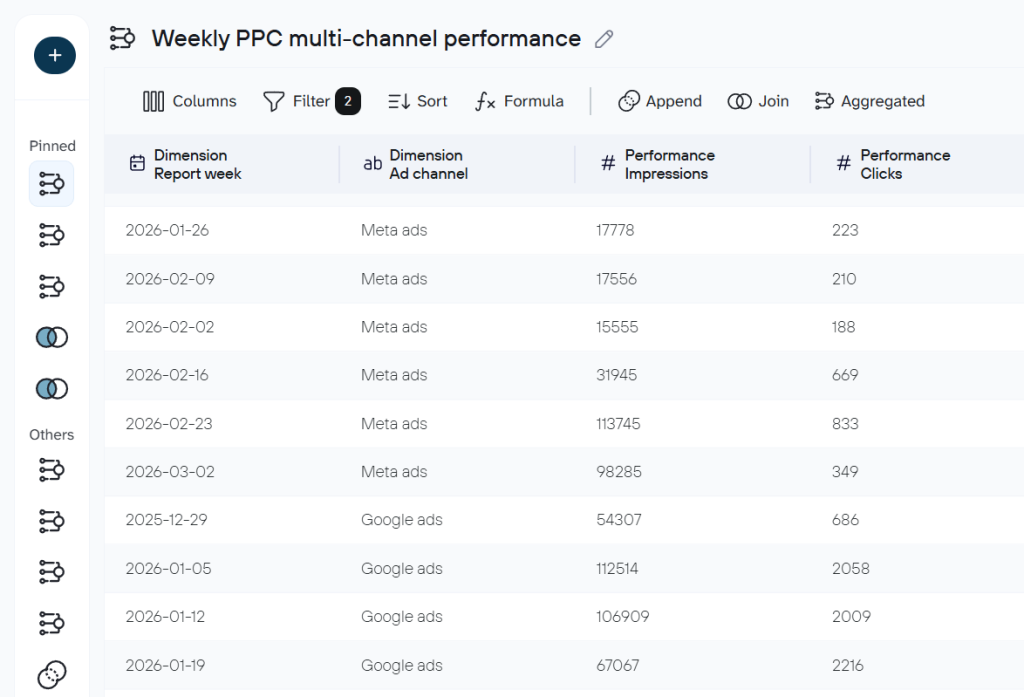
Task: Click 'Google ads' in the 2025-12-29 row
Action: [x=402, y=521]
